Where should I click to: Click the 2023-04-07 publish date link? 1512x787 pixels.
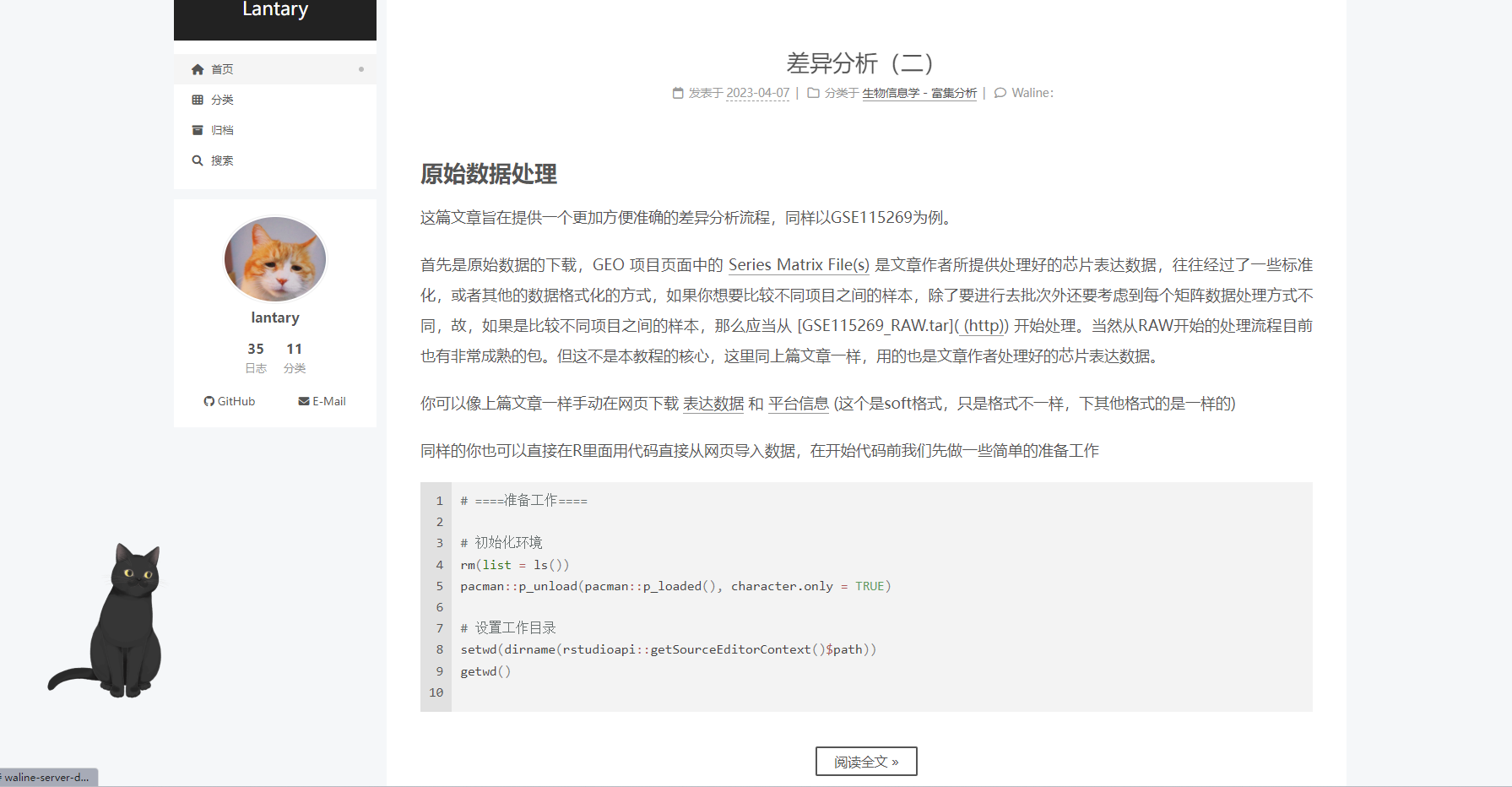757,93
